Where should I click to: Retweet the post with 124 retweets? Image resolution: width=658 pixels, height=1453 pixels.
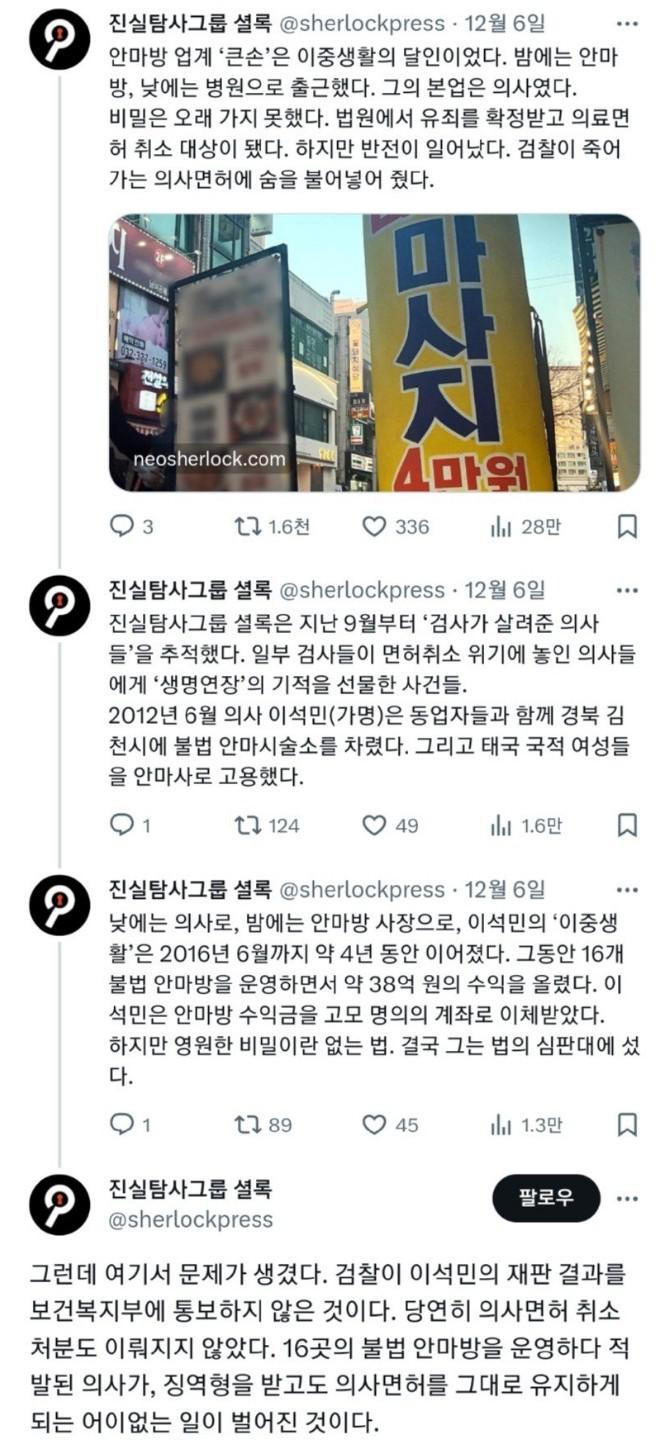click(x=265, y=825)
